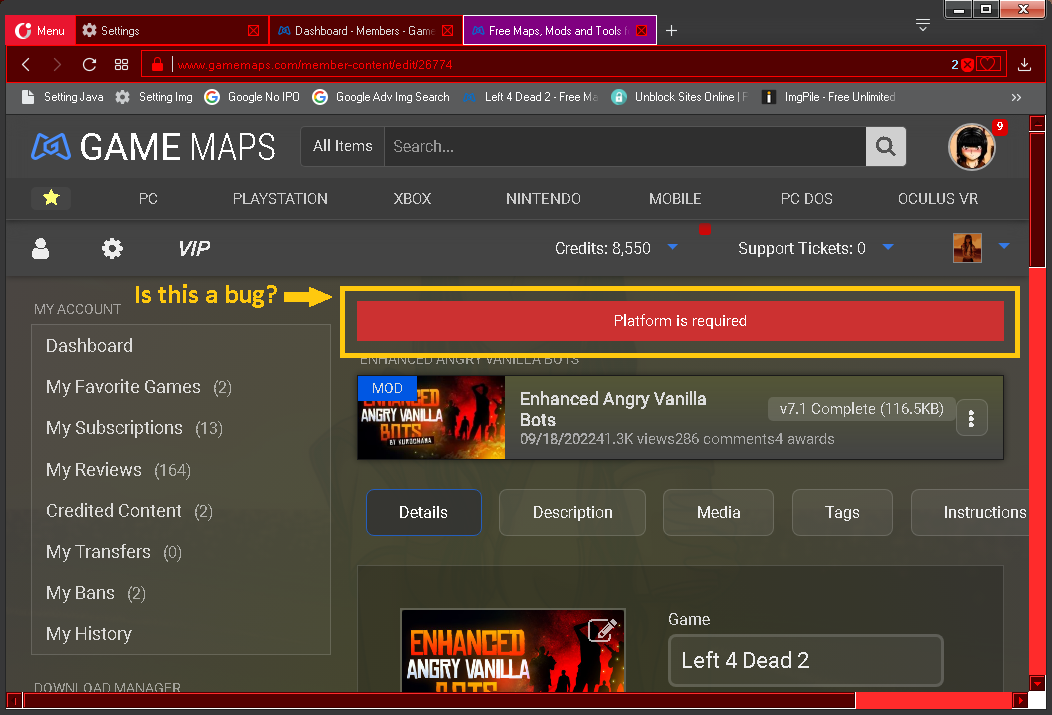Open the user account icon in the member toolbar
Image resolution: width=1052 pixels, height=715 pixels.
click(40, 248)
